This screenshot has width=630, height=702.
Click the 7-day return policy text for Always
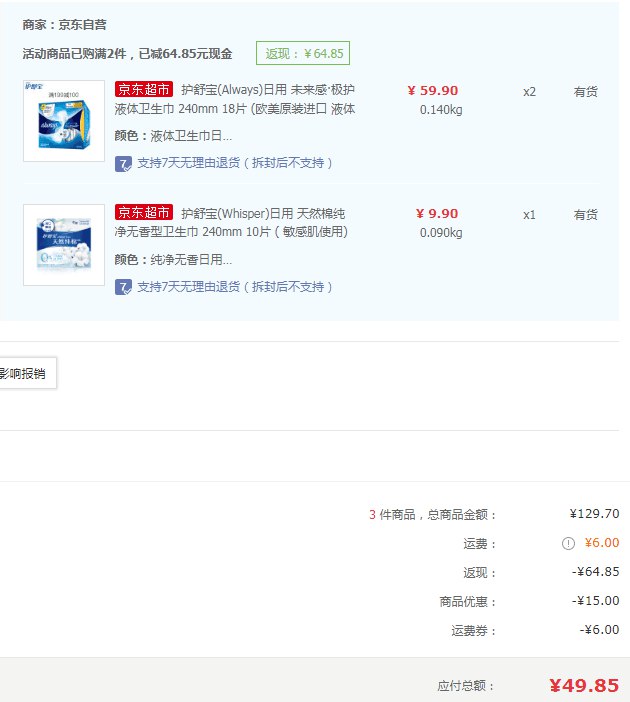point(235,163)
